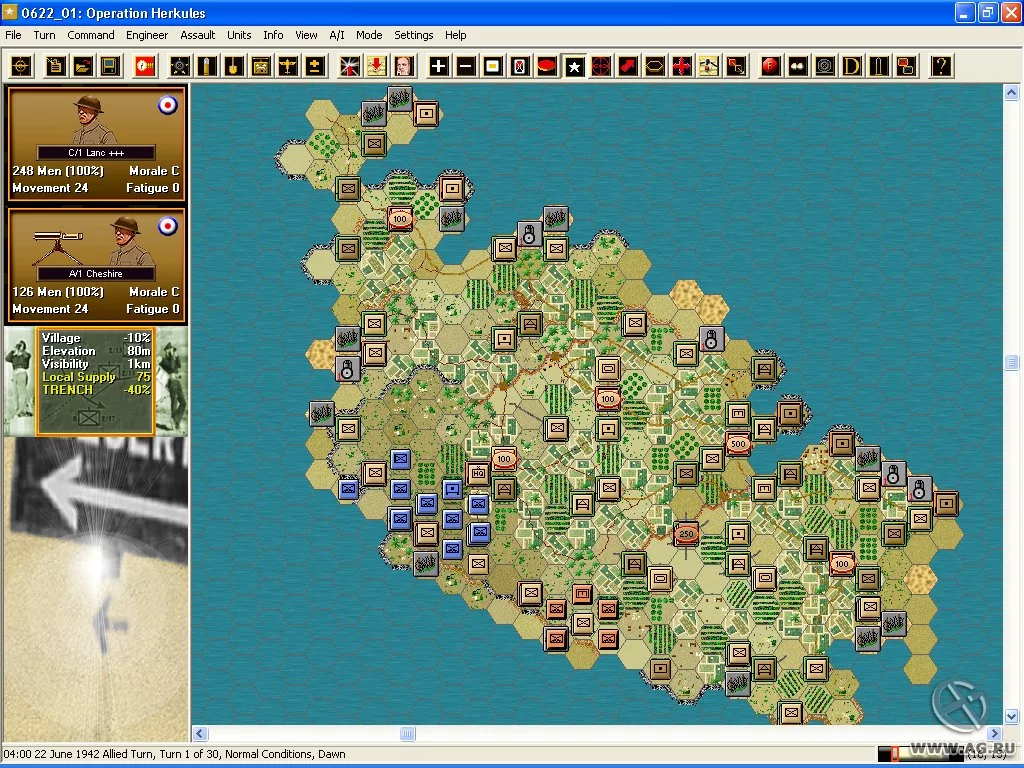Click the vertical scrollbar up arrow
This screenshot has height=768, width=1024.
(1012, 93)
